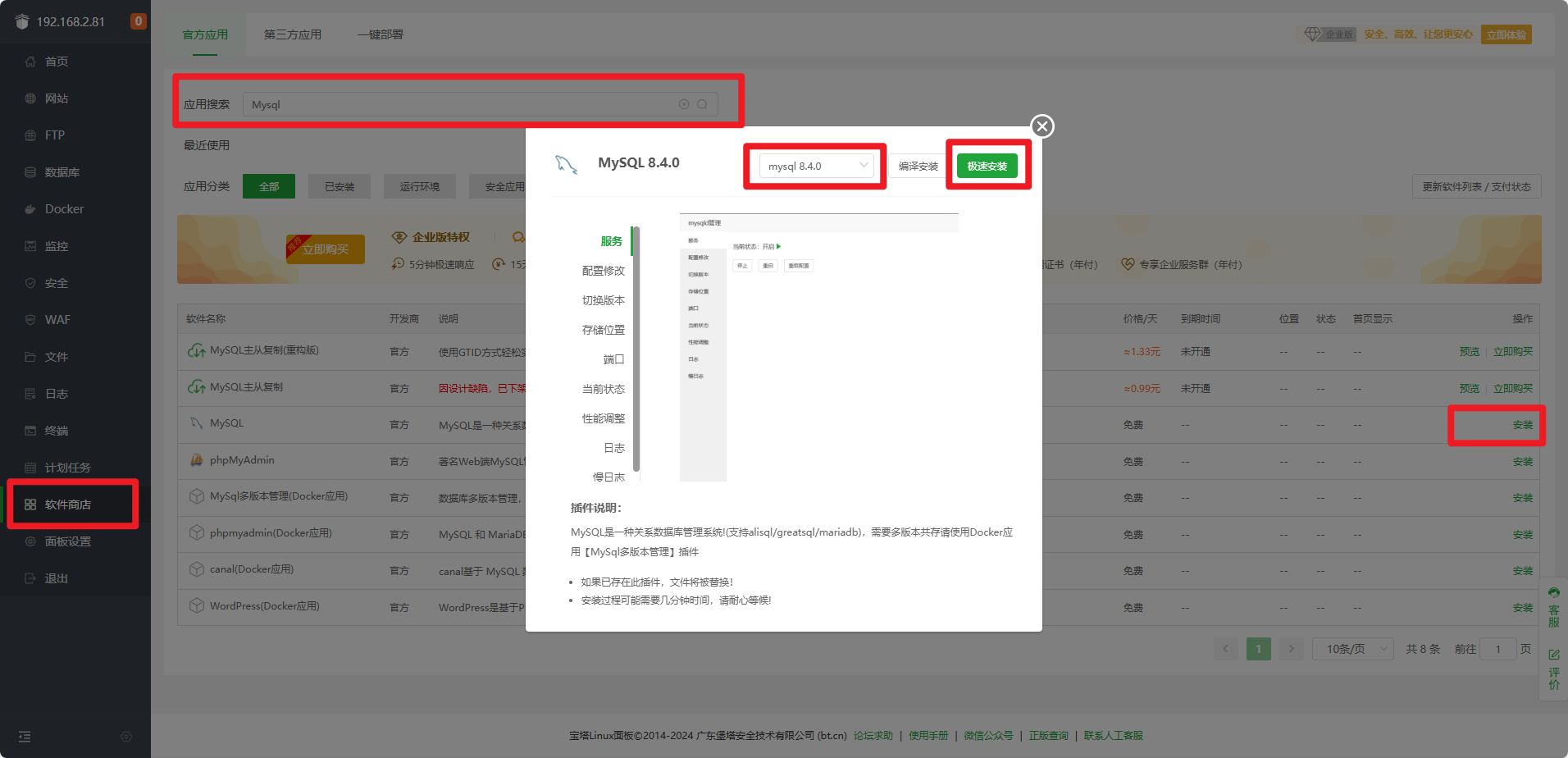Select the 运行环境 category filter
1568x758 pixels.
click(x=420, y=186)
